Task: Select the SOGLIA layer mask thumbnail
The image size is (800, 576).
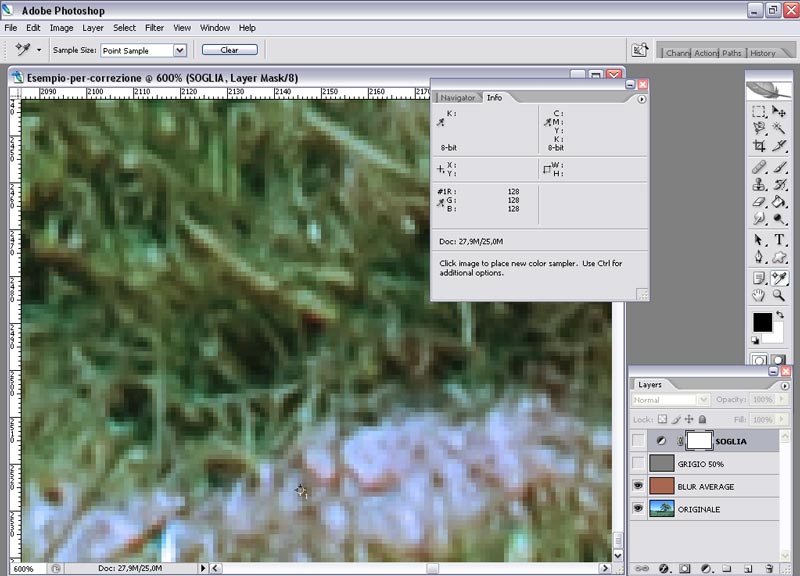Action: pyautogui.click(x=697, y=440)
